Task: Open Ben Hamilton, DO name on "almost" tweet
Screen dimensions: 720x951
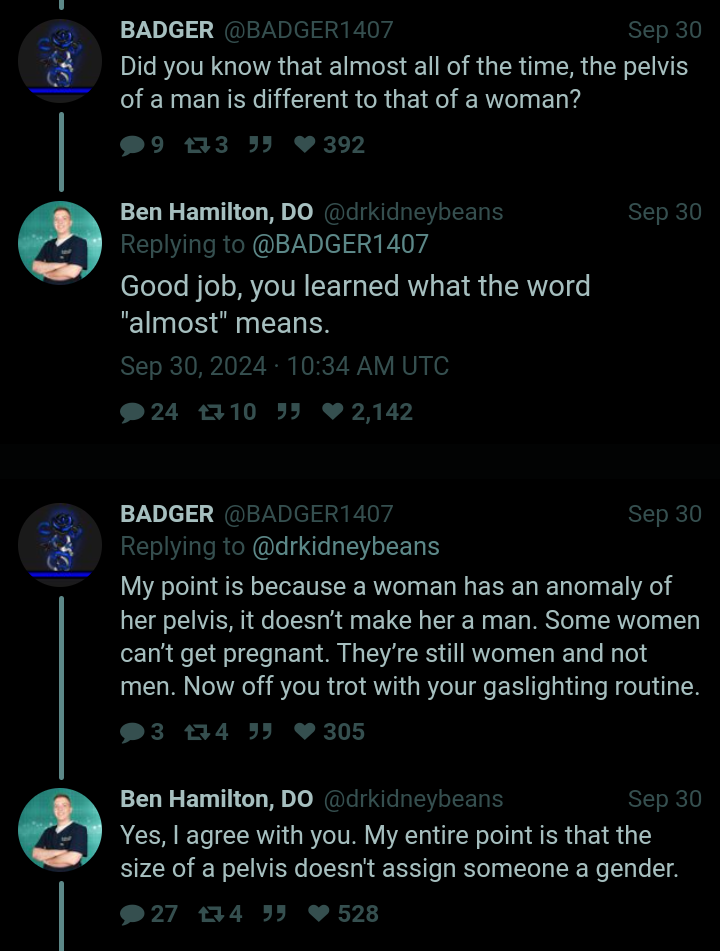Action: point(216,212)
